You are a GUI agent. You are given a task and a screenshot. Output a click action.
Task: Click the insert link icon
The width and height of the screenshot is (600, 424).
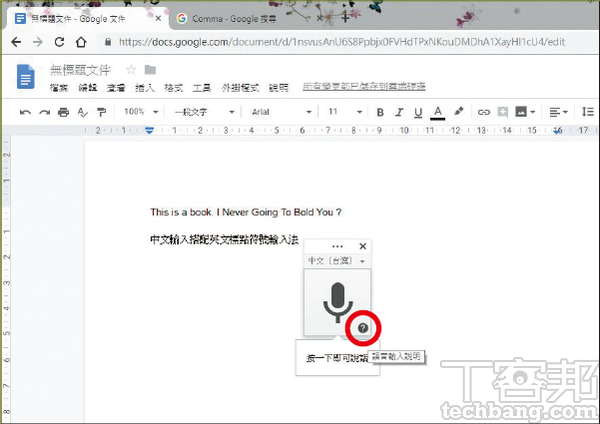(484, 112)
